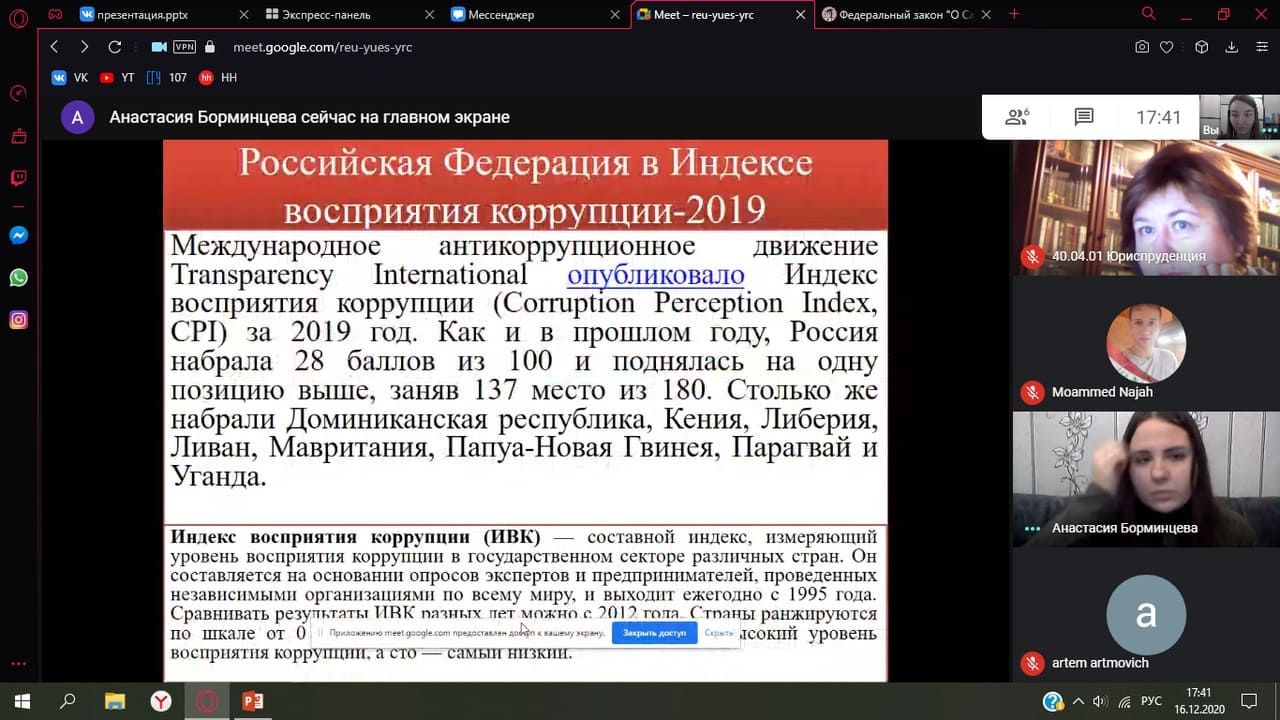Add page to bookmarks with heart icon
Image resolution: width=1280 pixels, height=720 pixels.
pyautogui.click(x=1166, y=47)
